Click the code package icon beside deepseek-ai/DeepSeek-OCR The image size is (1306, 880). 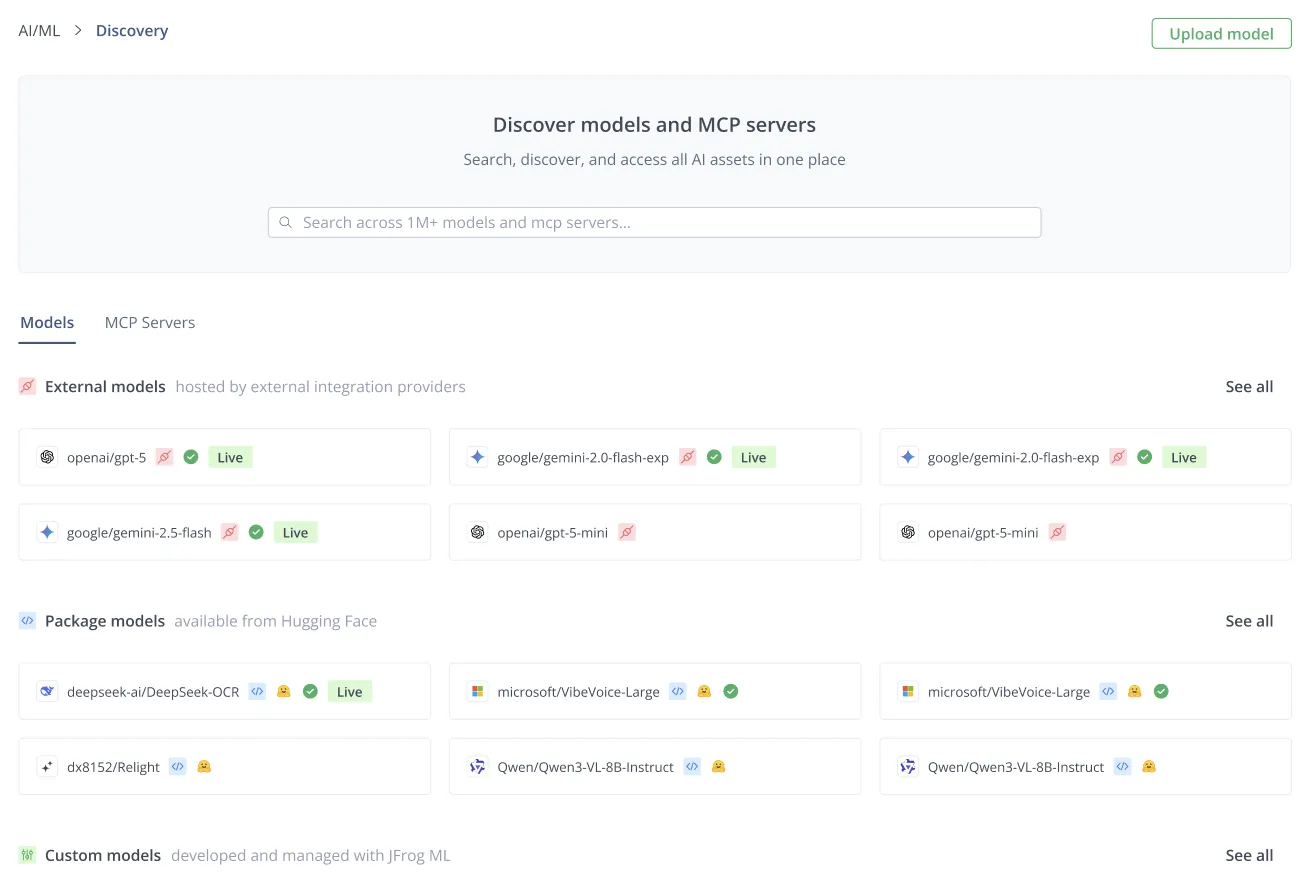pos(257,691)
